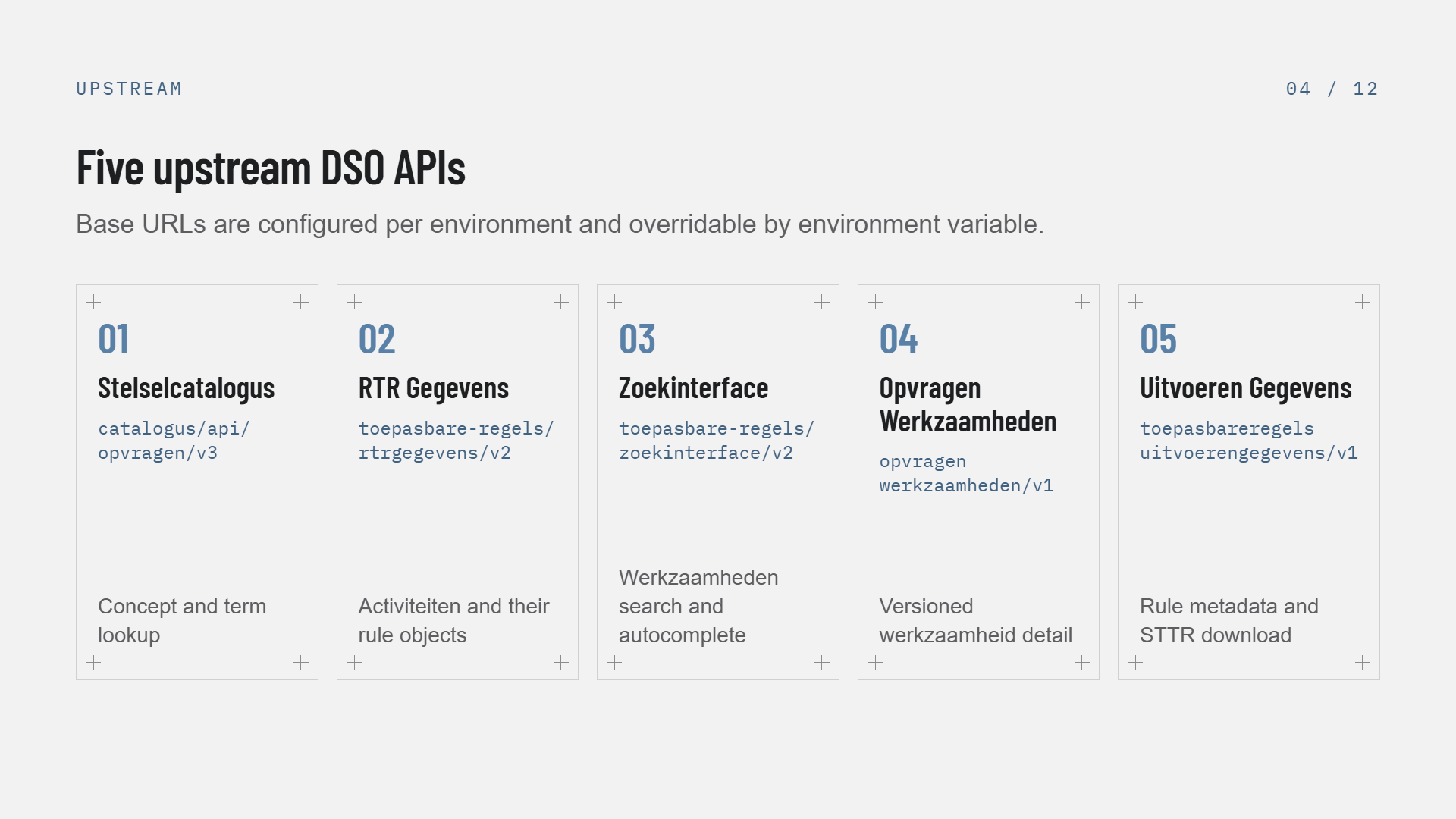
Task: Click the Concept and term lookup description
Action: click(x=182, y=620)
